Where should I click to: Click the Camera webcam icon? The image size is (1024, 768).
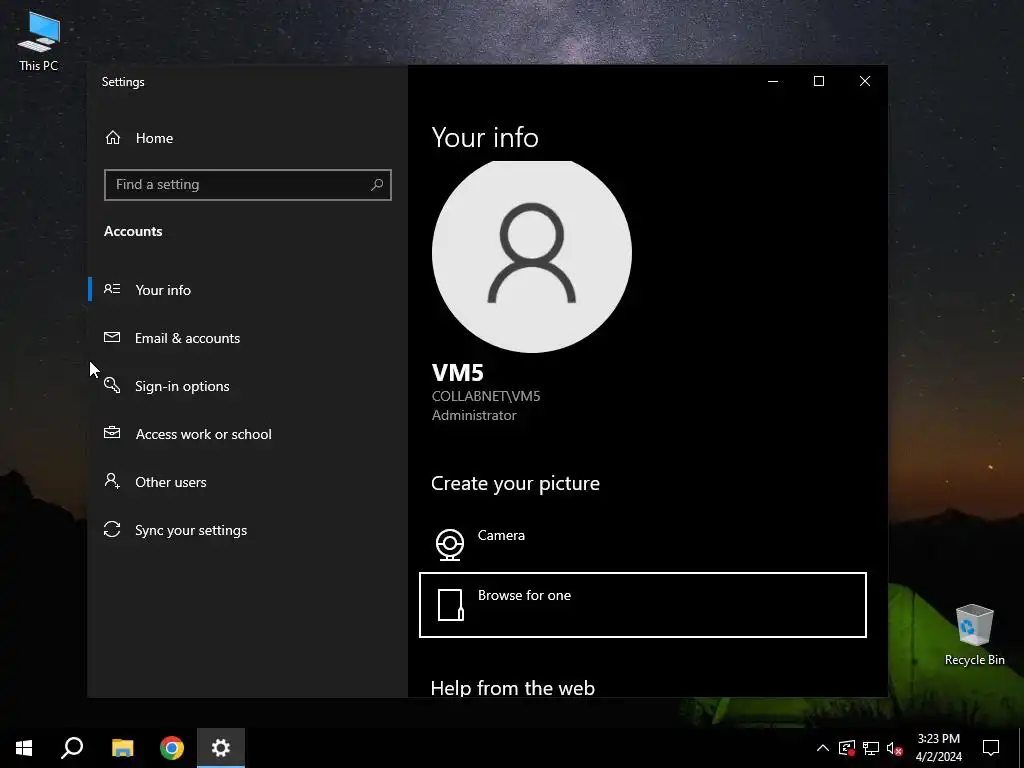(450, 545)
